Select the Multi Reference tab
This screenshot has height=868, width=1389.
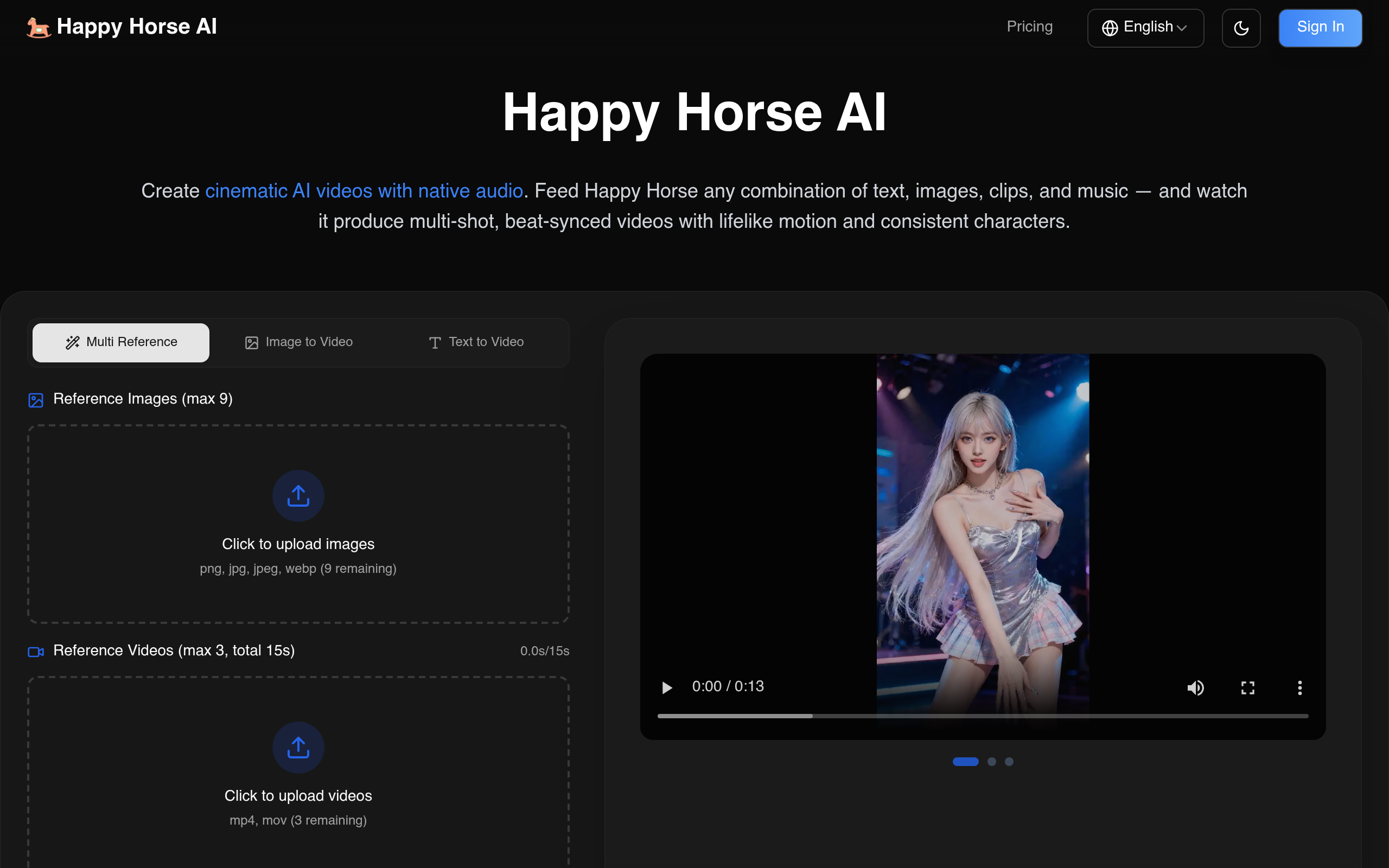pyautogui.click(x=121, y=342)
